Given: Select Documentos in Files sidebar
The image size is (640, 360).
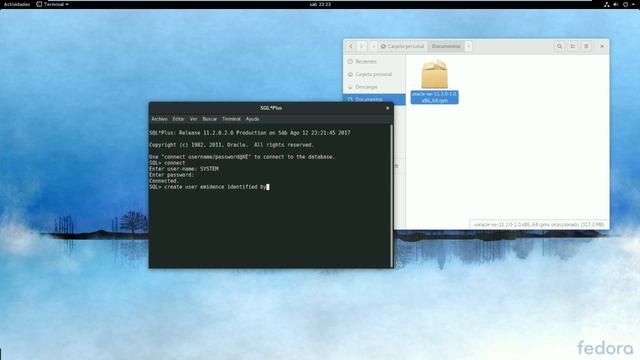Looking at the screenshot, I should pyautogui.click(x=374, y=99).
